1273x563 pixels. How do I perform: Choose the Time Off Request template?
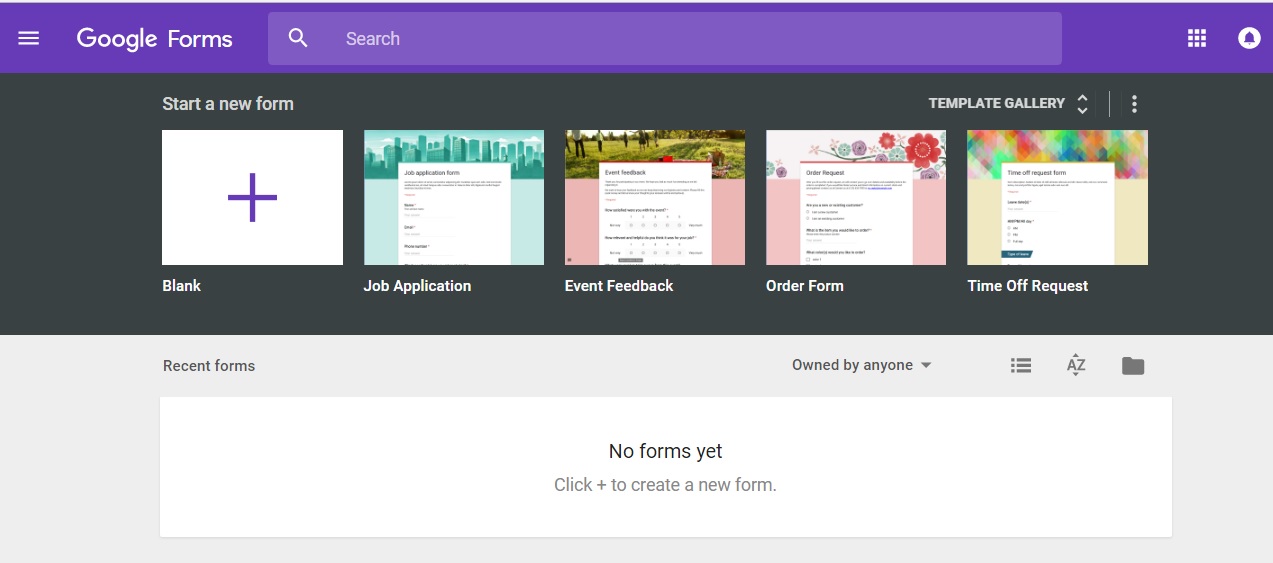click(1057, 197)
